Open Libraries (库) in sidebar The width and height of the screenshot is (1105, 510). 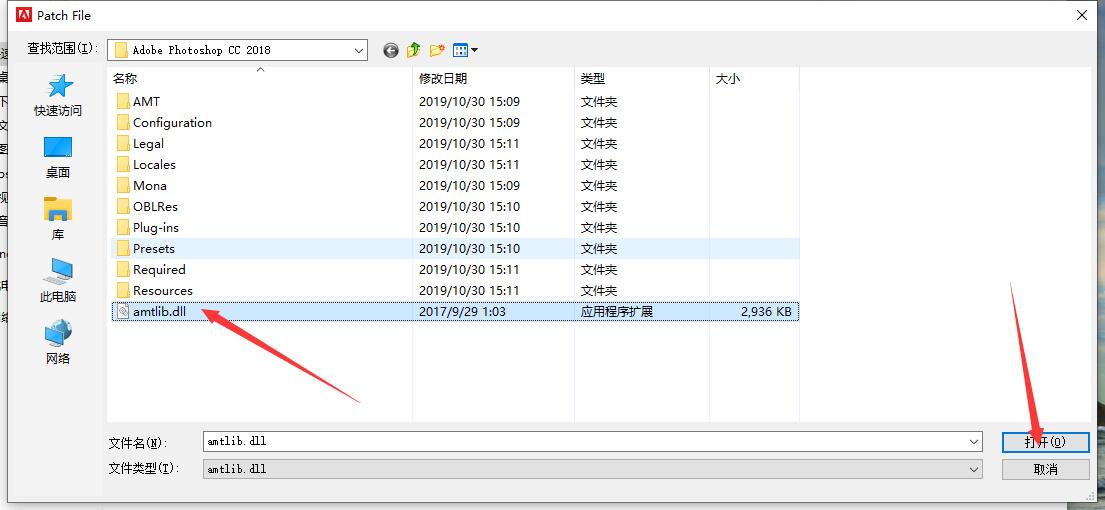[x=58, y=219]
